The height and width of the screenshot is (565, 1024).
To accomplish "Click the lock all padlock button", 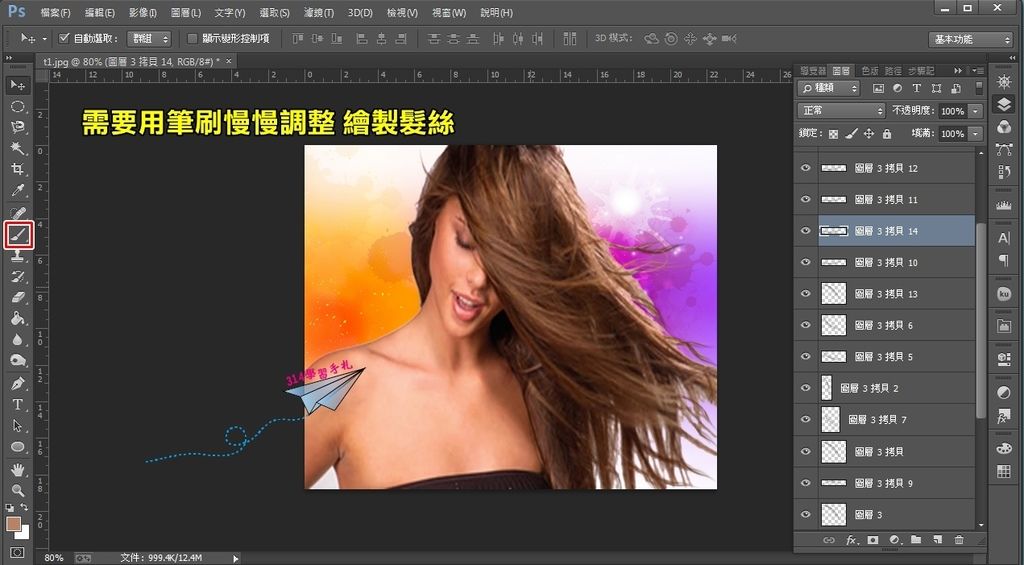I will (887, 134).
